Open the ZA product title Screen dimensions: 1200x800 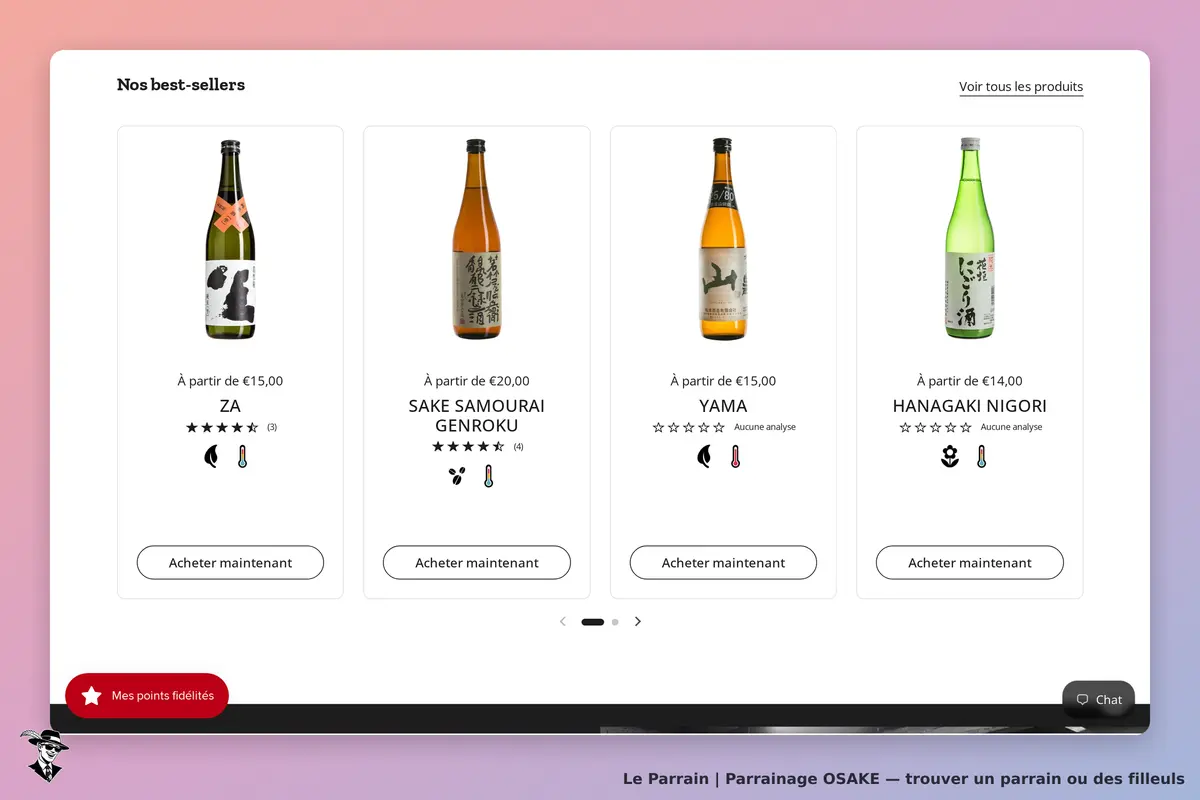(x=230, y=406)
